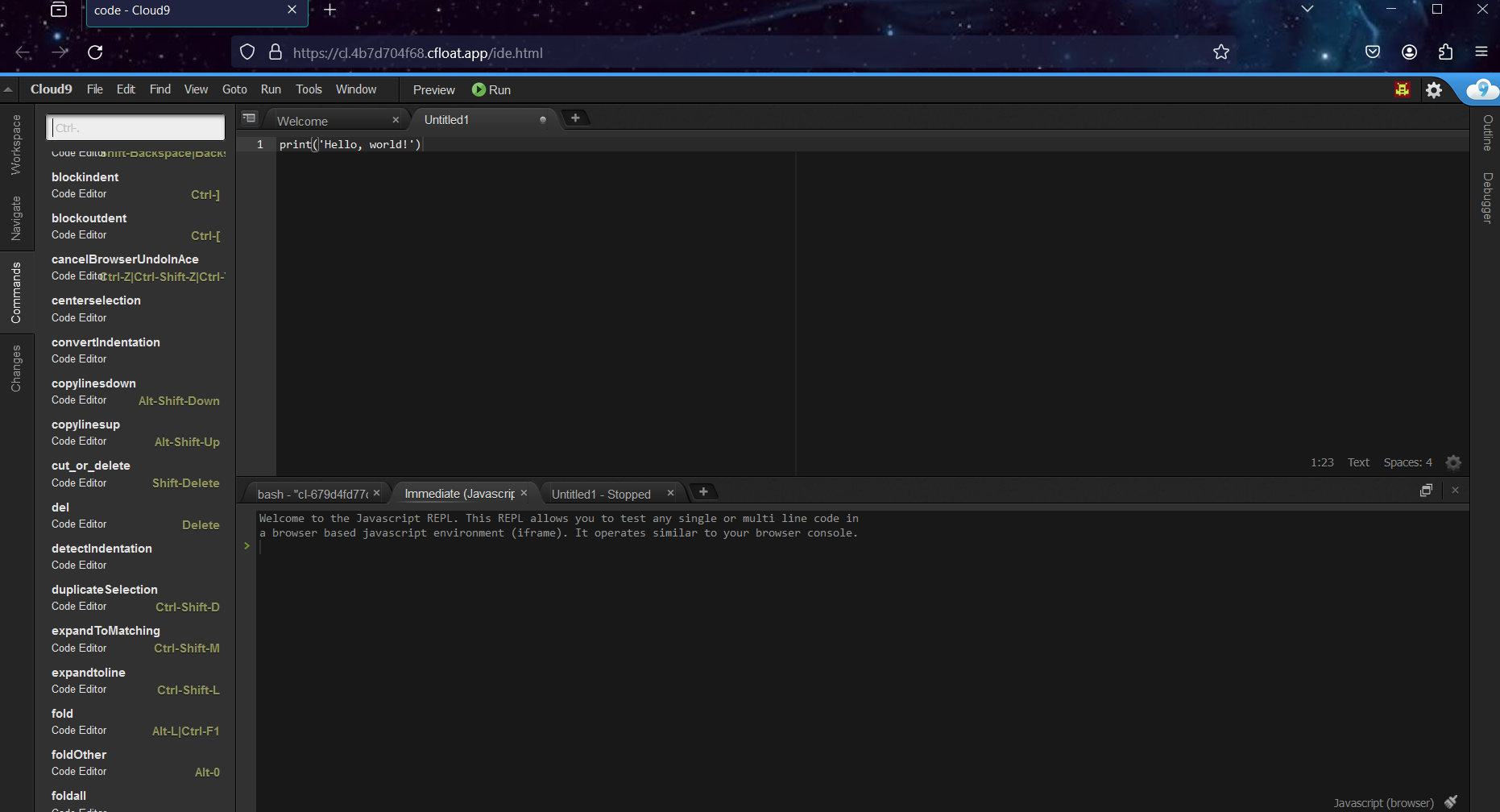The image size is (1500, 812).
Task: Click the print Hello world code line
Action: tap(350, 144)
